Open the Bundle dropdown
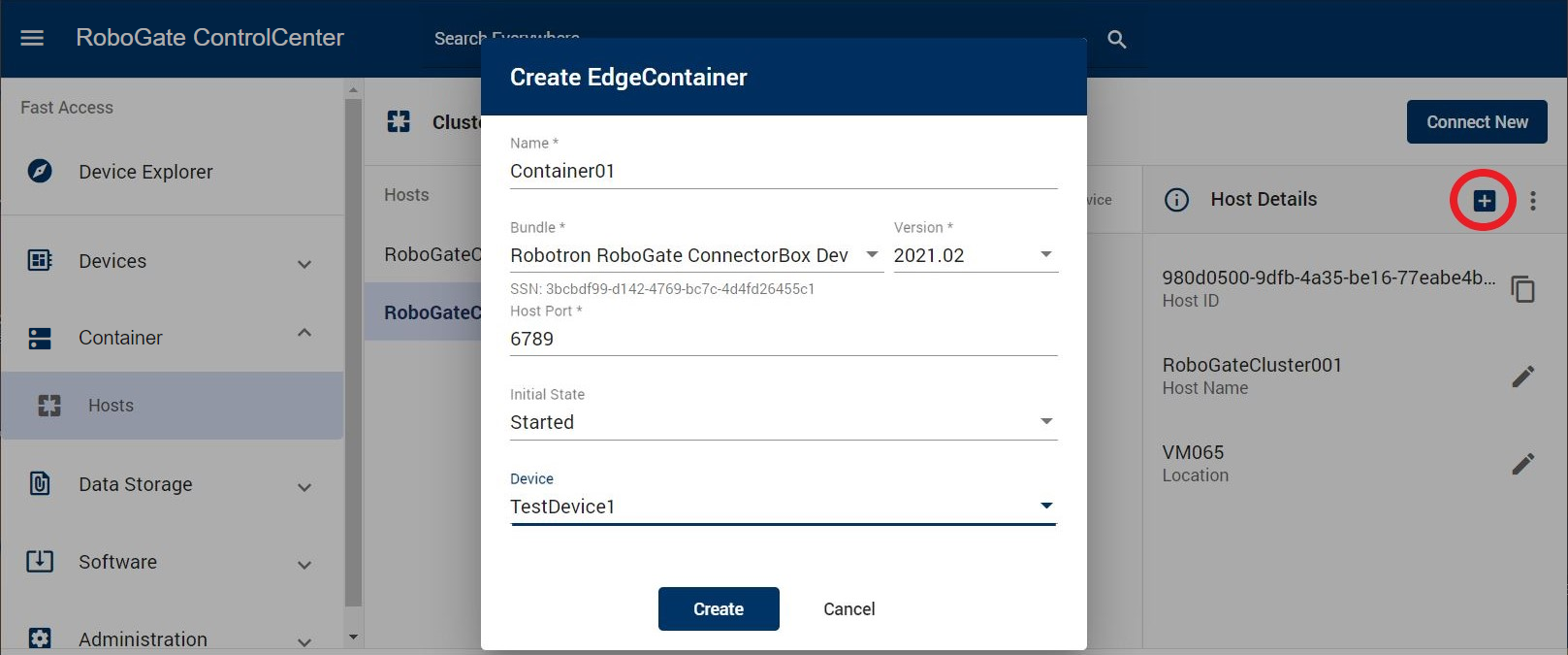1568x655 pixels. pos(871,255)
